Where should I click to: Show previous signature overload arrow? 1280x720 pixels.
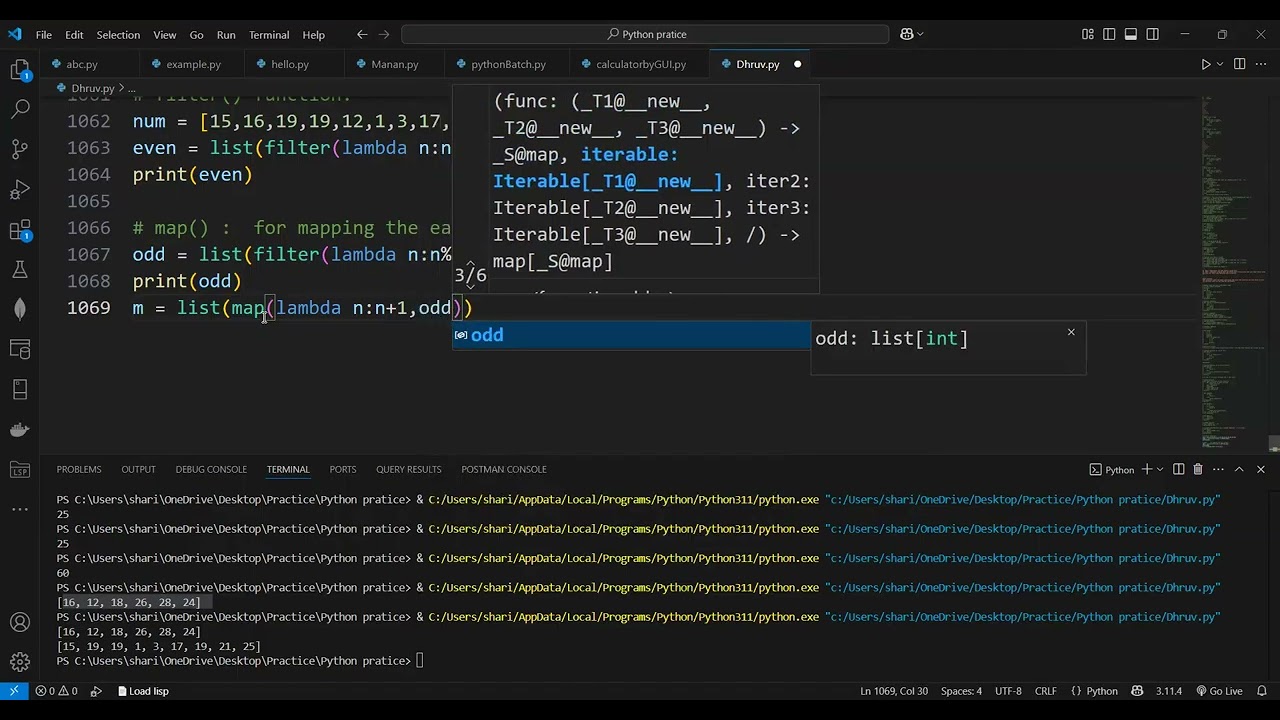pos(470,264)
